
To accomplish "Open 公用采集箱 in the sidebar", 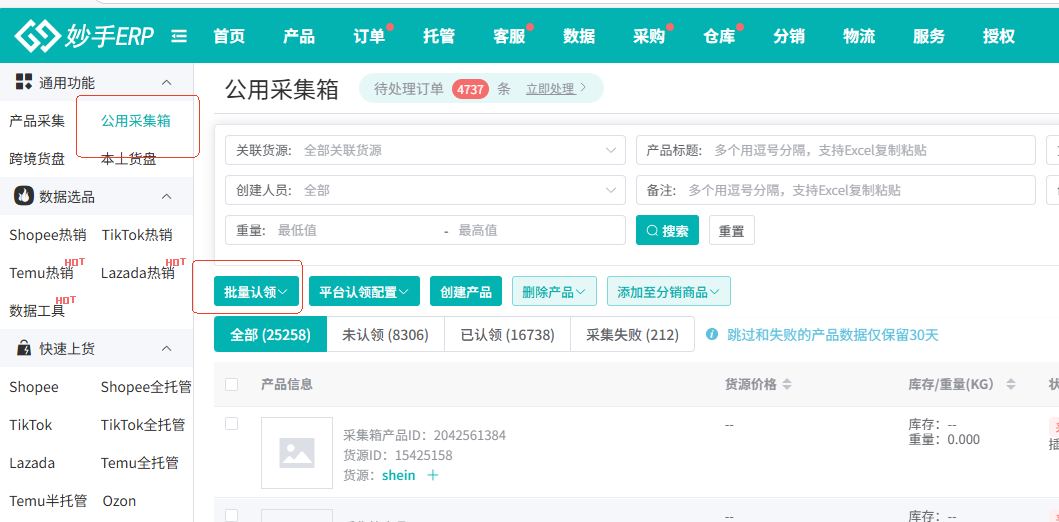I will point(136,121).
